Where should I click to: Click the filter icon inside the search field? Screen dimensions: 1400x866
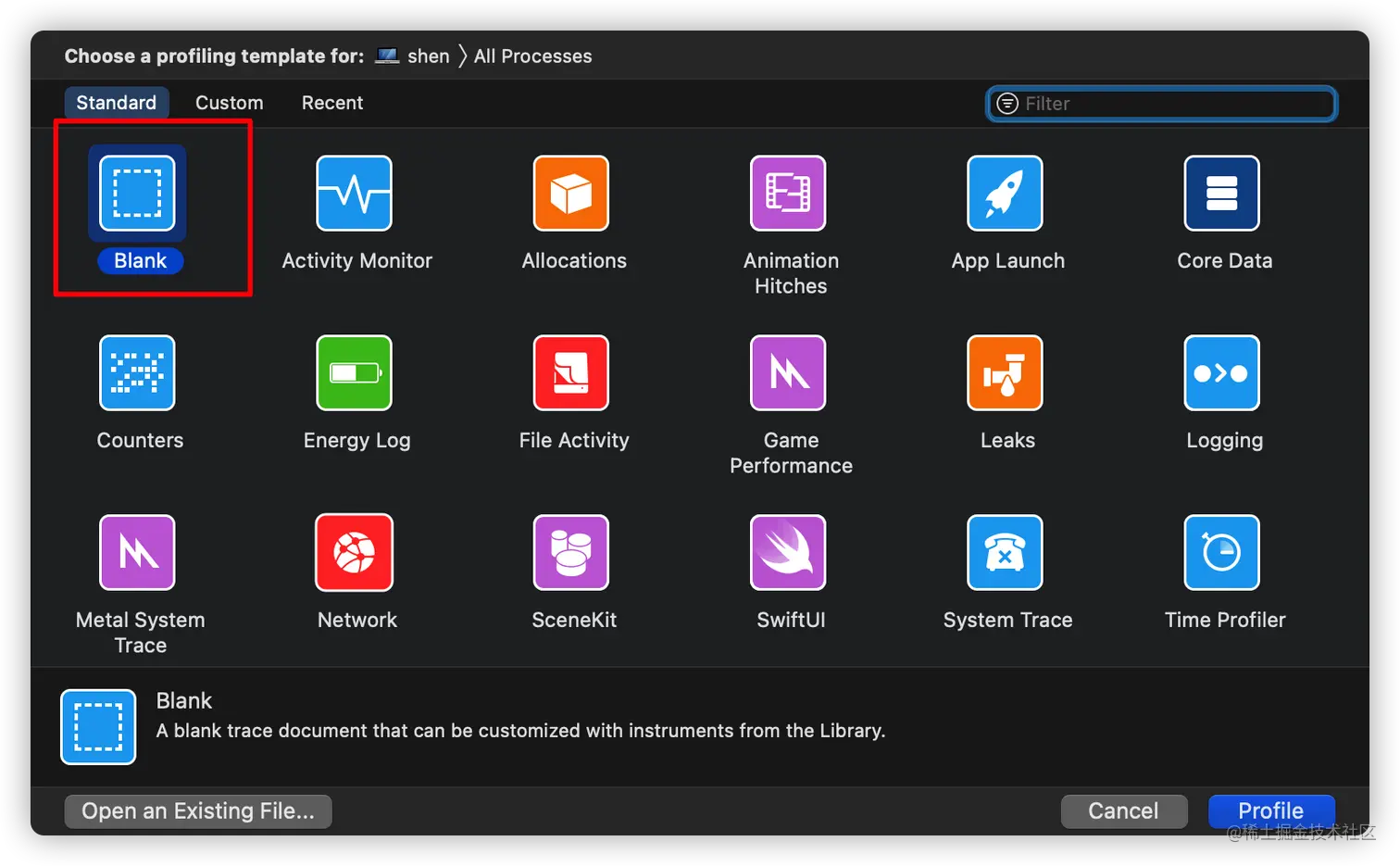click(1007, 104)
